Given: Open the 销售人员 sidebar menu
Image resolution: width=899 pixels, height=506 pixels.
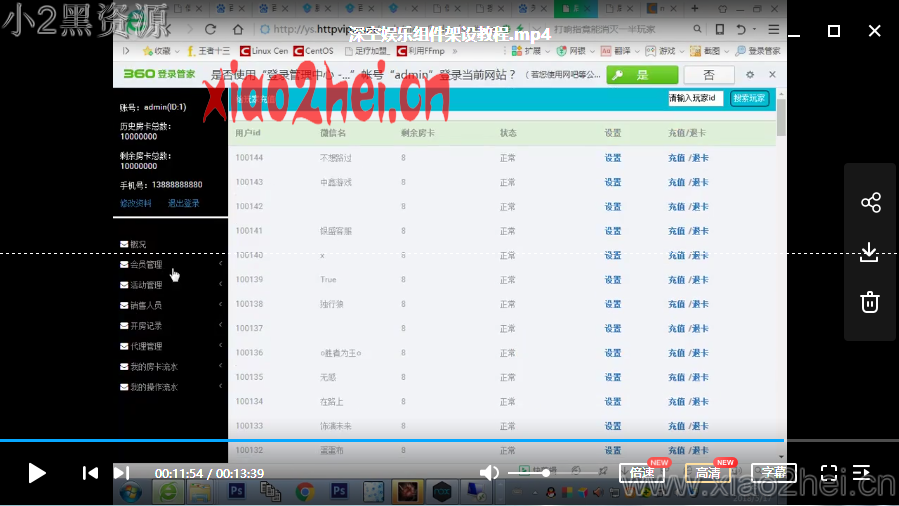Looking at the screenshot, I should pos(141,305).
